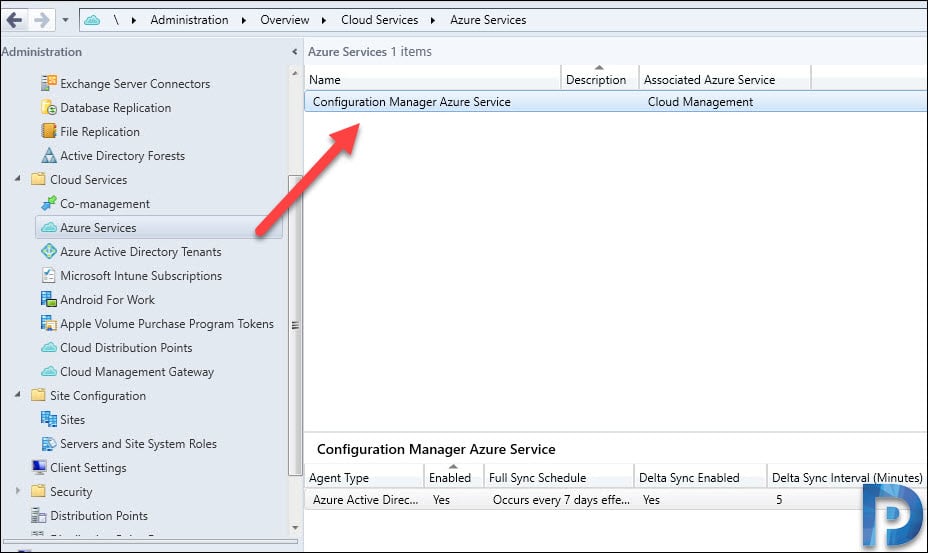The height and width of the screenshot is (553, 928).
Task: Open Co-management node
Action: pyautogui.click(x=105, y=204)
